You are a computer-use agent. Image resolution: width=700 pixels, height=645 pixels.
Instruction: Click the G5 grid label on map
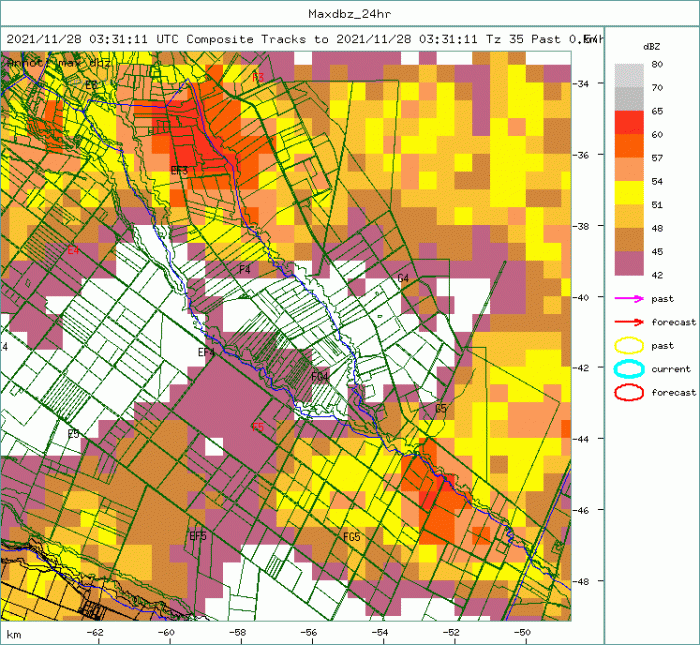coord(441,408)
